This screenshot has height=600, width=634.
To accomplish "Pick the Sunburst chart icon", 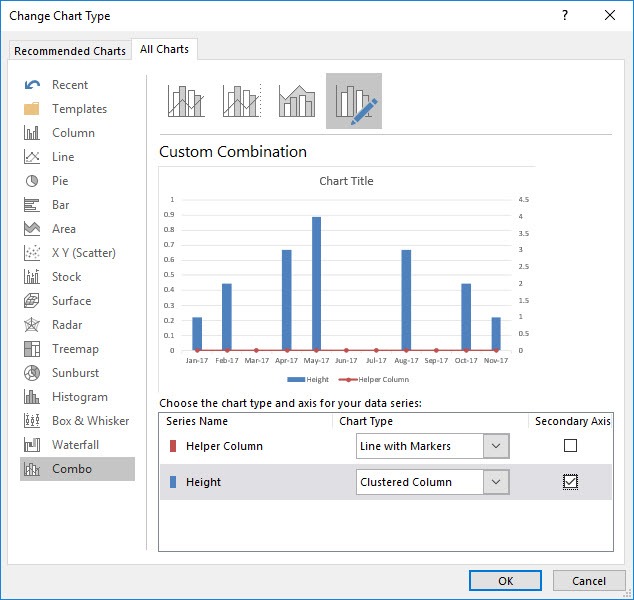I will [32, 373].
